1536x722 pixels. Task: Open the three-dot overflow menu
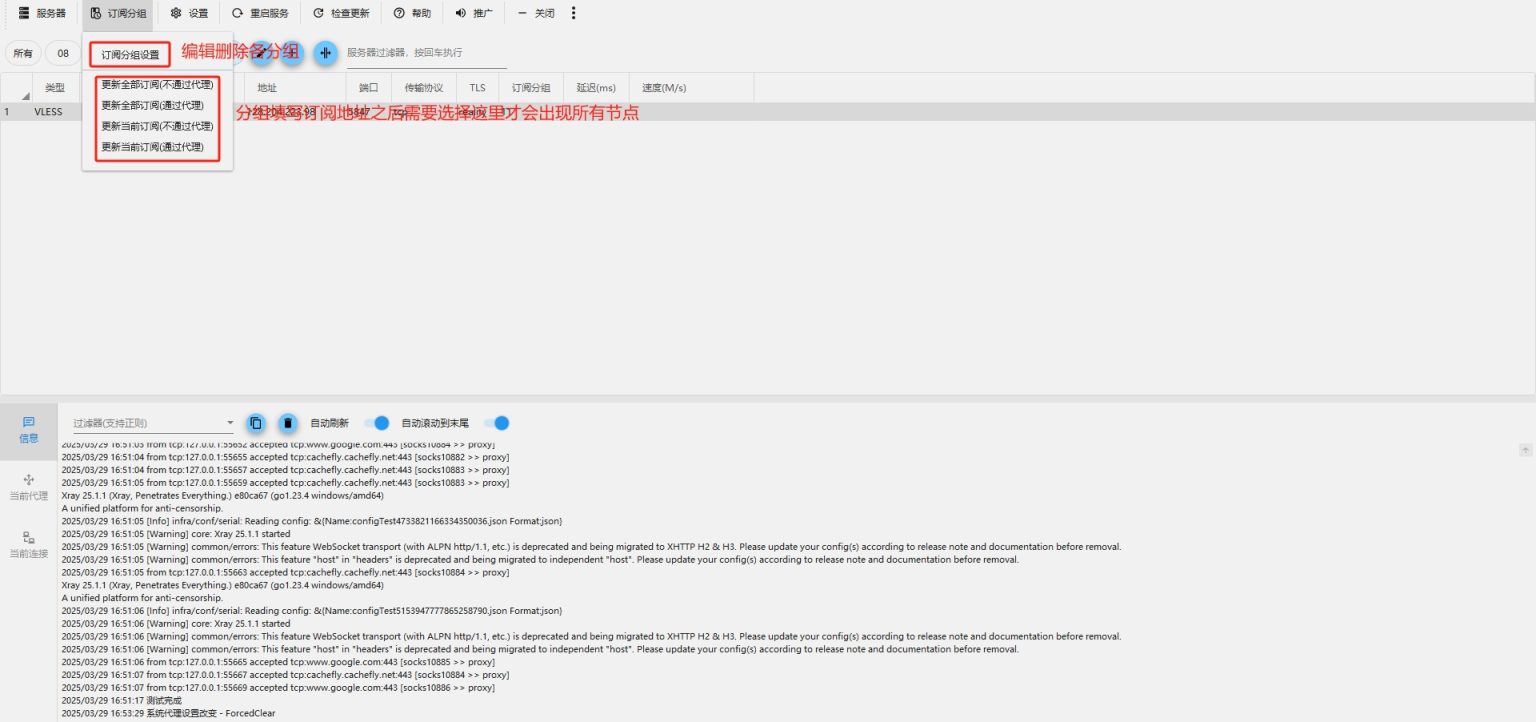click(x=573, y=13)
